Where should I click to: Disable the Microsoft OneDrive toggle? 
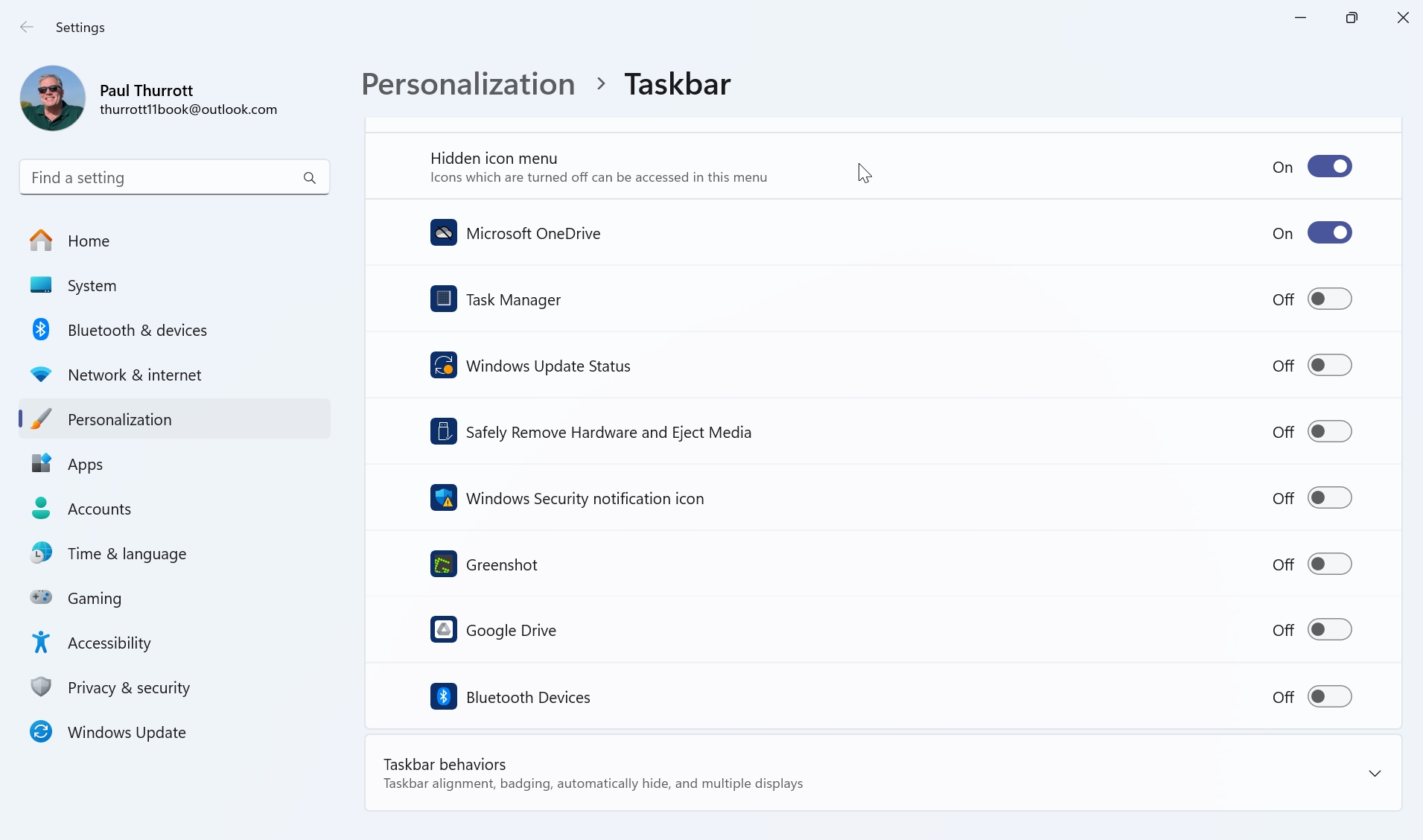1329,233
